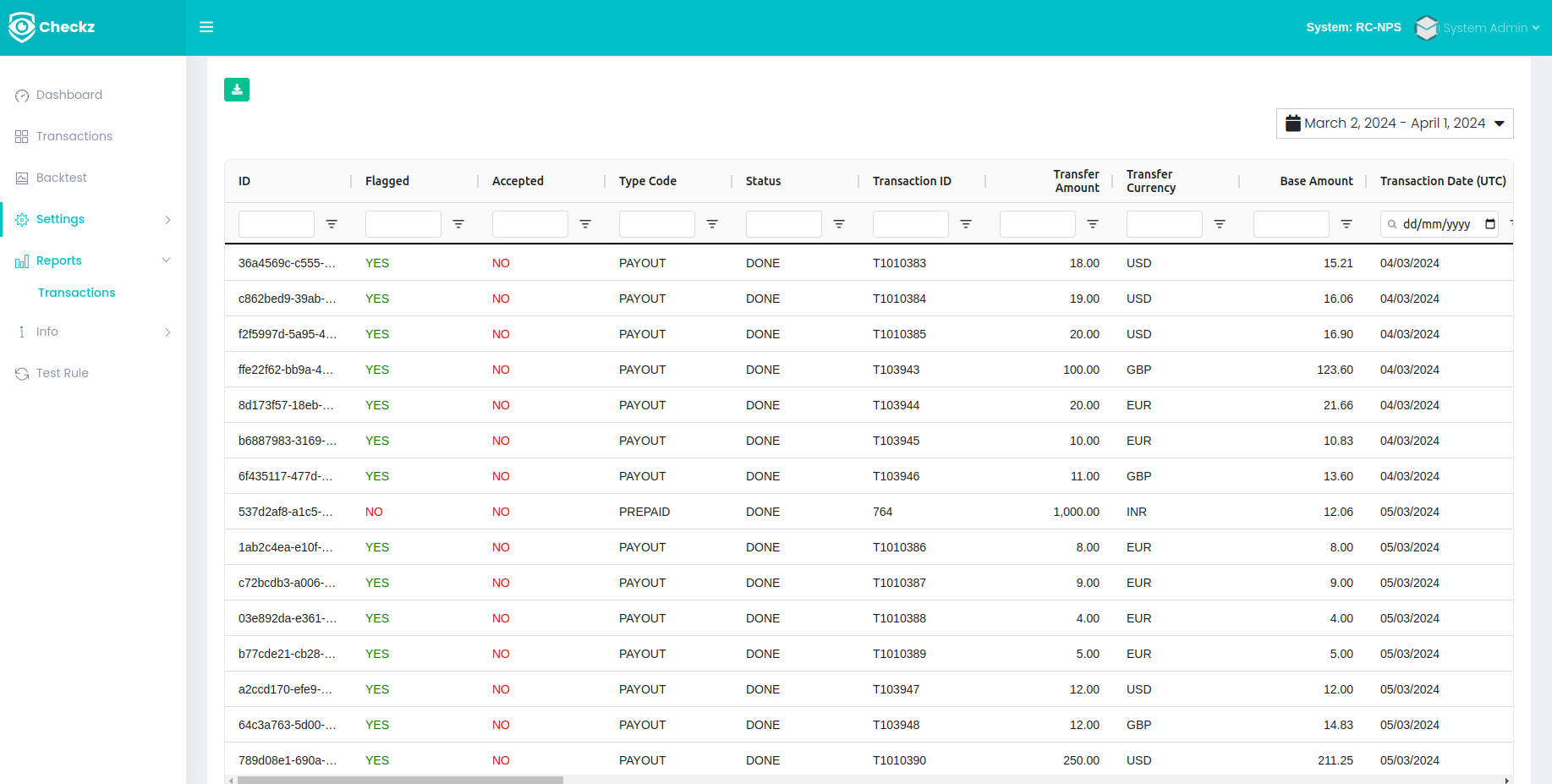Collapse the Reports menu
The width and height of the screenshot is (1552, 784).
pos(93,260)
